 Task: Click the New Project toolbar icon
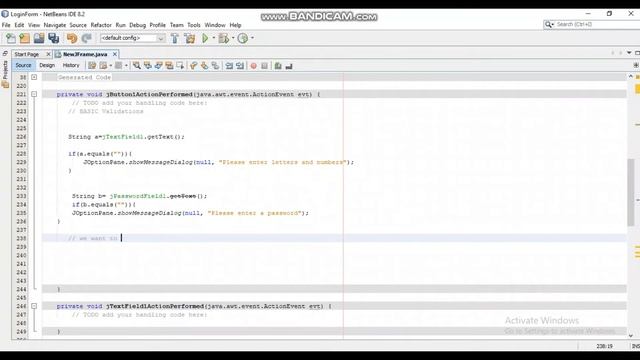pyautogui.click(x=24, y=38)
